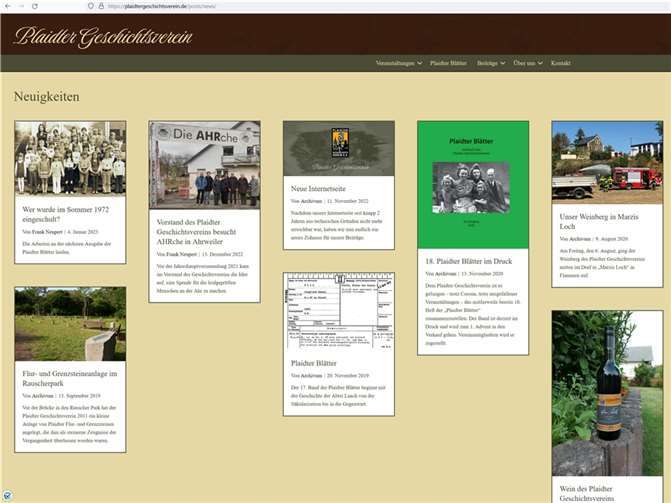Show site security via the padlock icon
Image resolution: width=671 pixels, height=503 pixels.
(101, 6)
